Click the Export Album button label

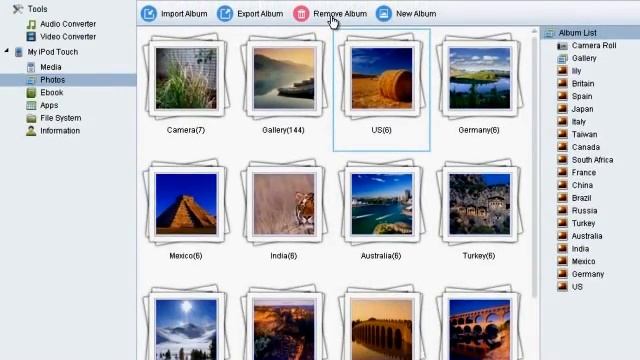(260, 14)
